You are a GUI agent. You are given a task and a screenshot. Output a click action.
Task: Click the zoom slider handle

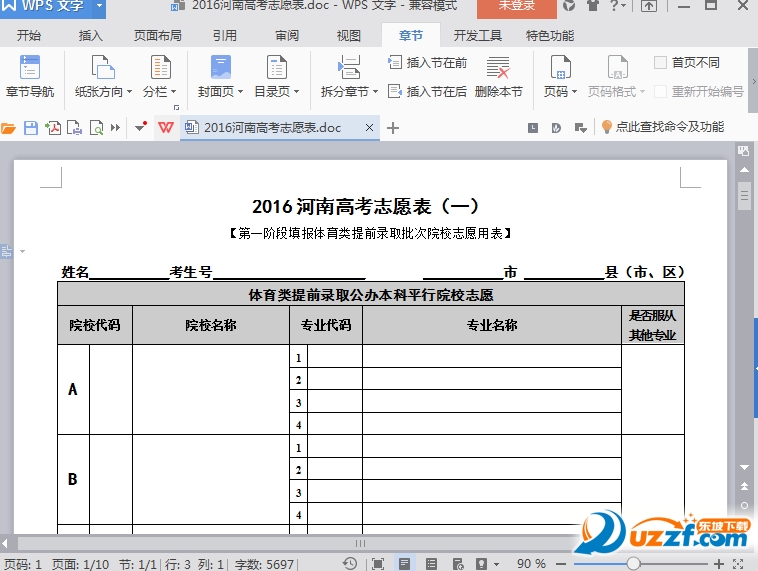[633, 564]
